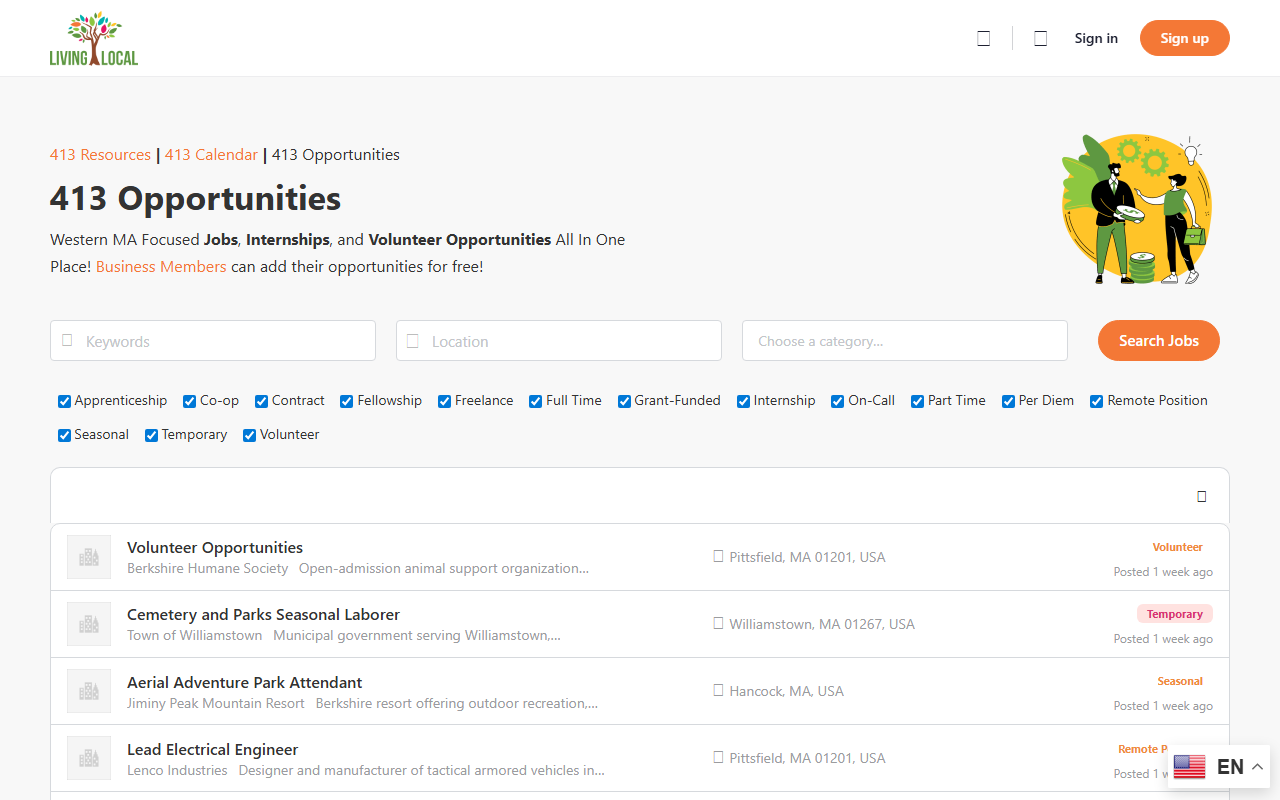
Task: Toggle the Remote Position checkbox
Action: 1097,402
